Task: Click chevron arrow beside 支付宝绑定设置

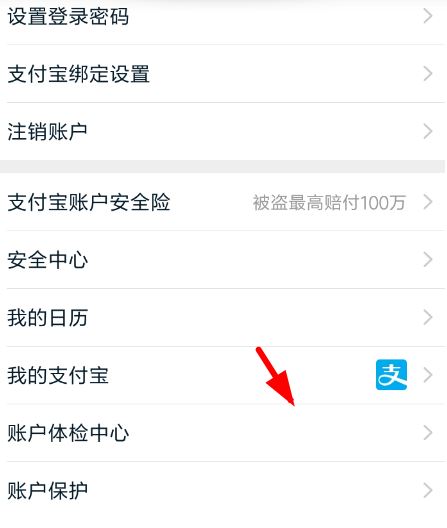Action: click(x=428, y=74)
